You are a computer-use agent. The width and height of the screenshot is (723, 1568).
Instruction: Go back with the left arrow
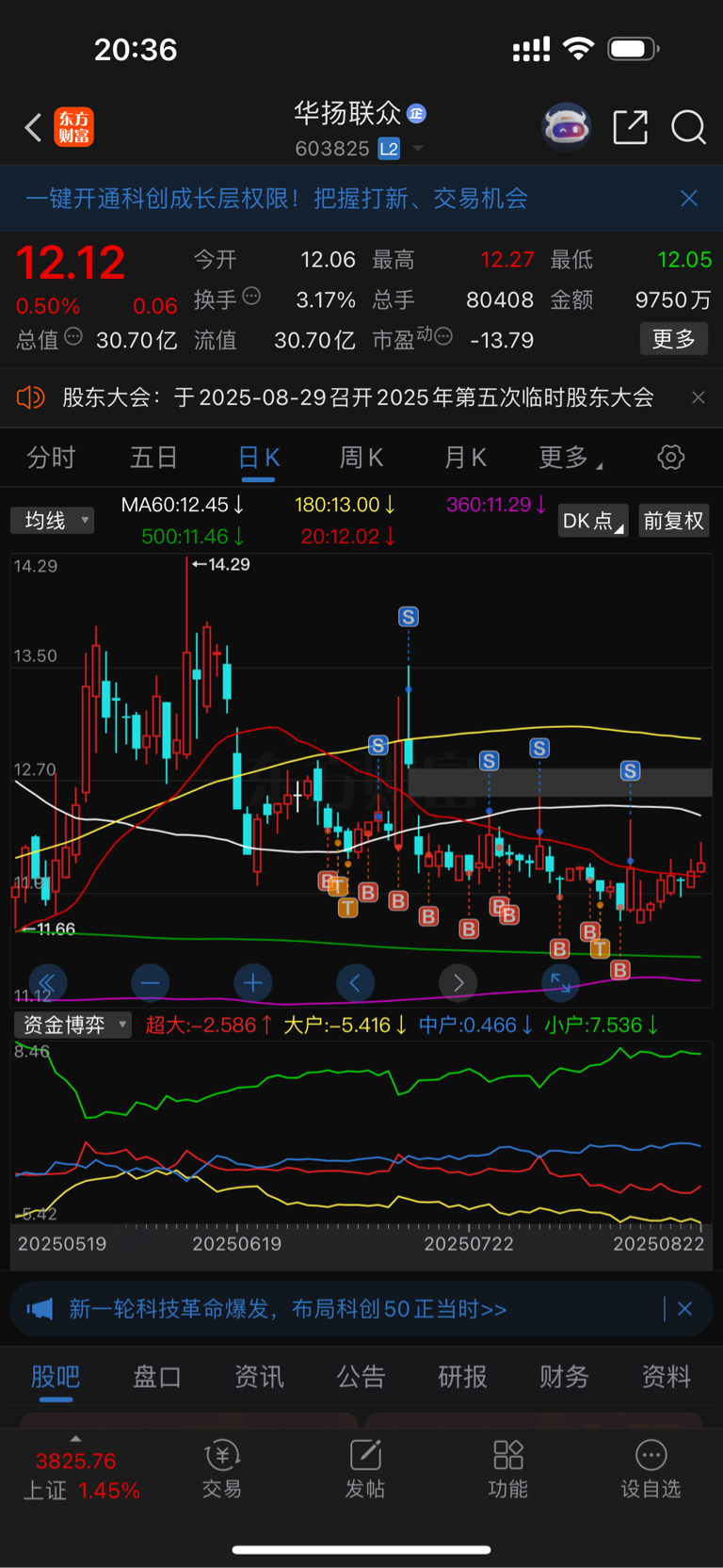coord(33,127)
